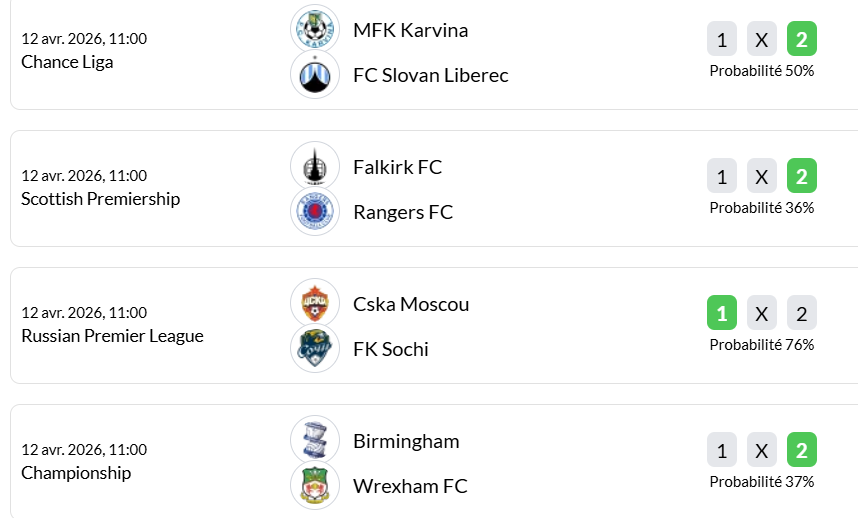Choose outcome 2 for Cska Moscou vs Sochi
Image resolution: width=858 pixels, height=518 pixels.
801,314
